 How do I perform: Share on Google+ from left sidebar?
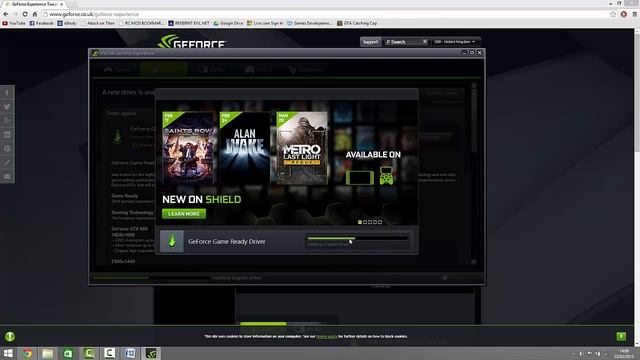[7, 120]
